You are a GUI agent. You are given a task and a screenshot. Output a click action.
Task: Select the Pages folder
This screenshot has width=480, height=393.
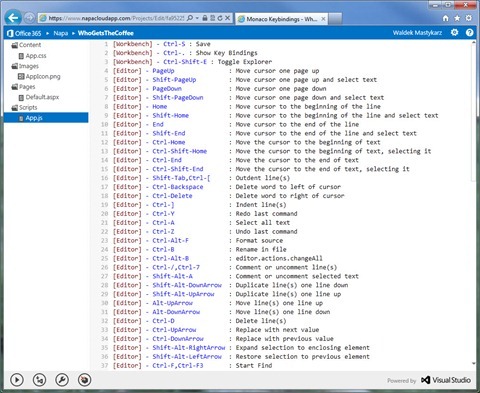click(x=27, y=87)
